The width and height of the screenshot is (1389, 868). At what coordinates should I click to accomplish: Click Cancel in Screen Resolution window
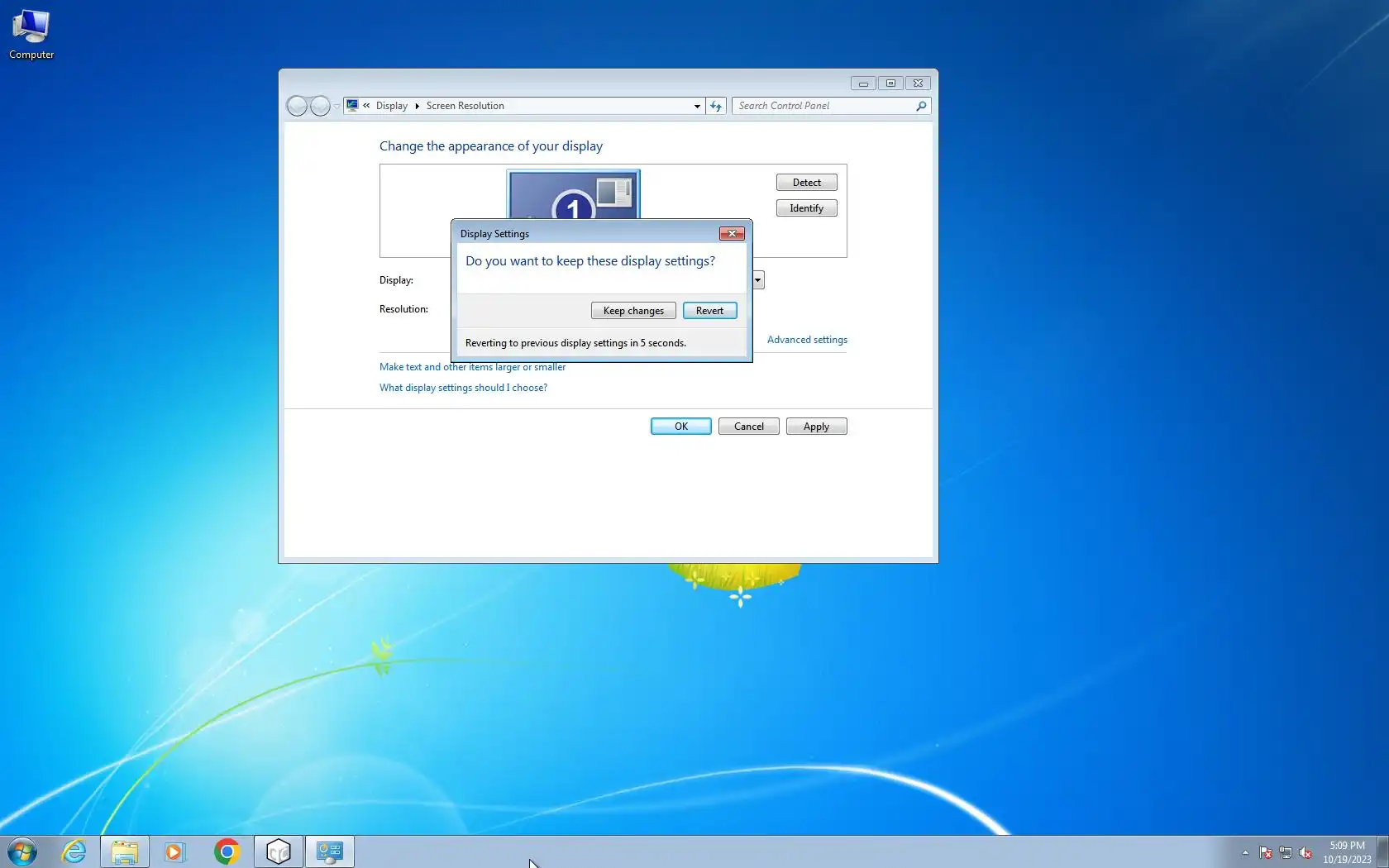[749, 427]
